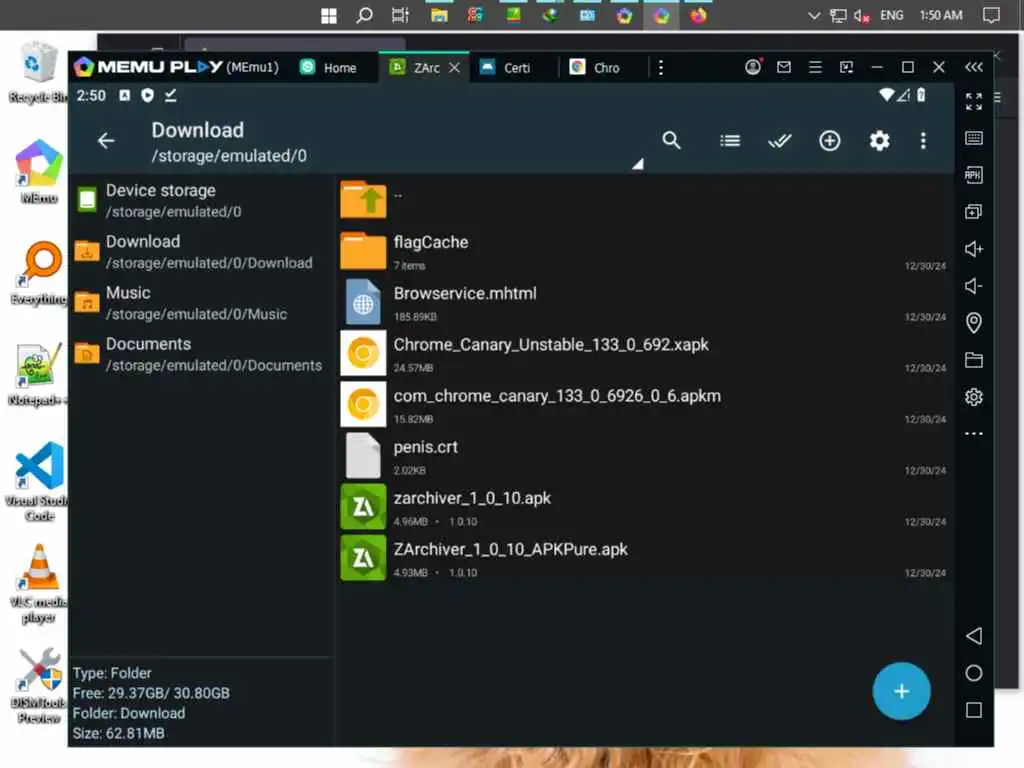Open MEmu sidebar settings gear
The width and height of the screenshot is (1024, 768).
pos(973,396)
